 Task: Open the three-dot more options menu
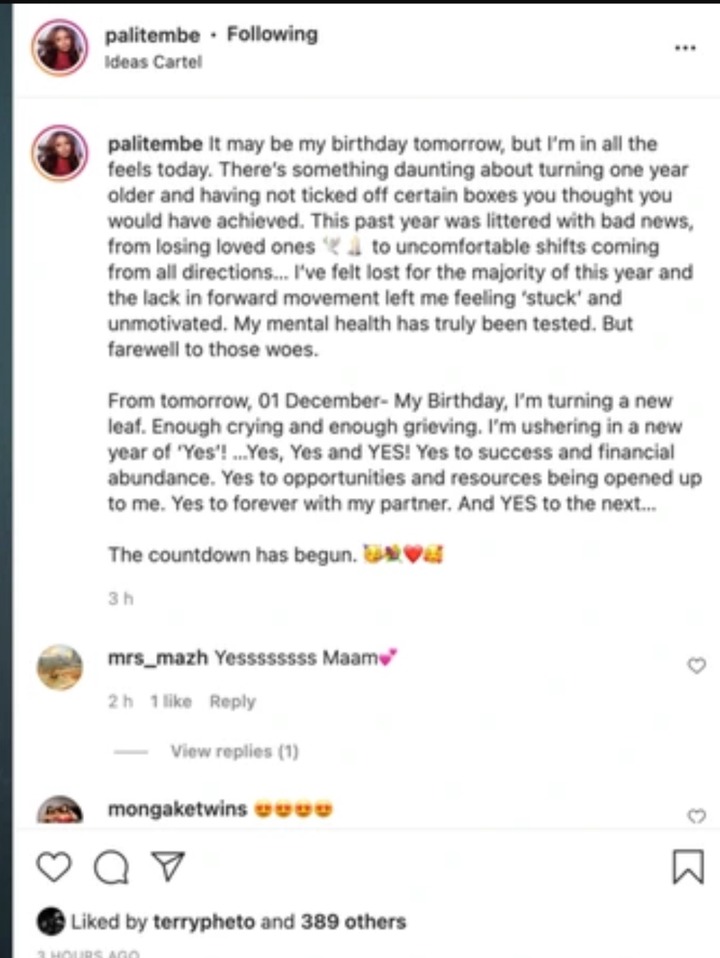(x=685, y=48)
